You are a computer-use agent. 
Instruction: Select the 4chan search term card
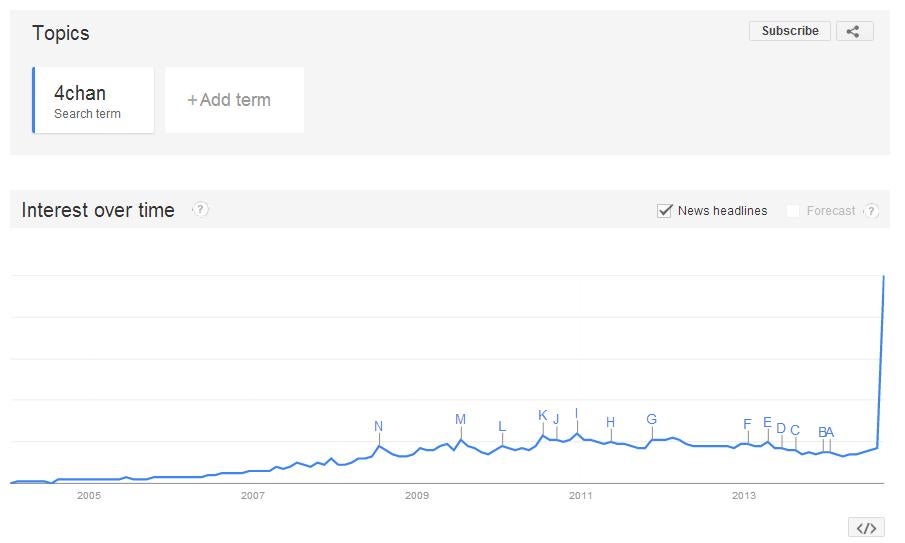click(94, 100)
